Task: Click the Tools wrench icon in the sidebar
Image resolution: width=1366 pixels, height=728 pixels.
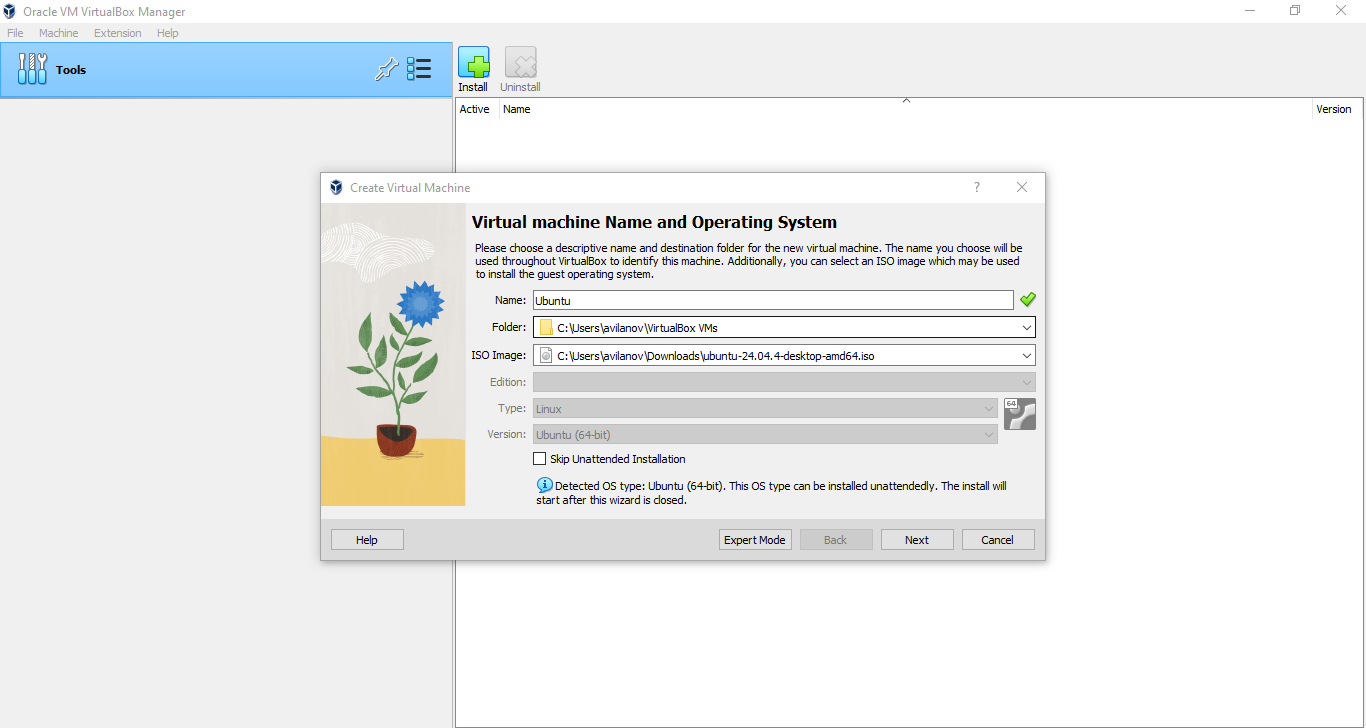Action: click(32, 69)
